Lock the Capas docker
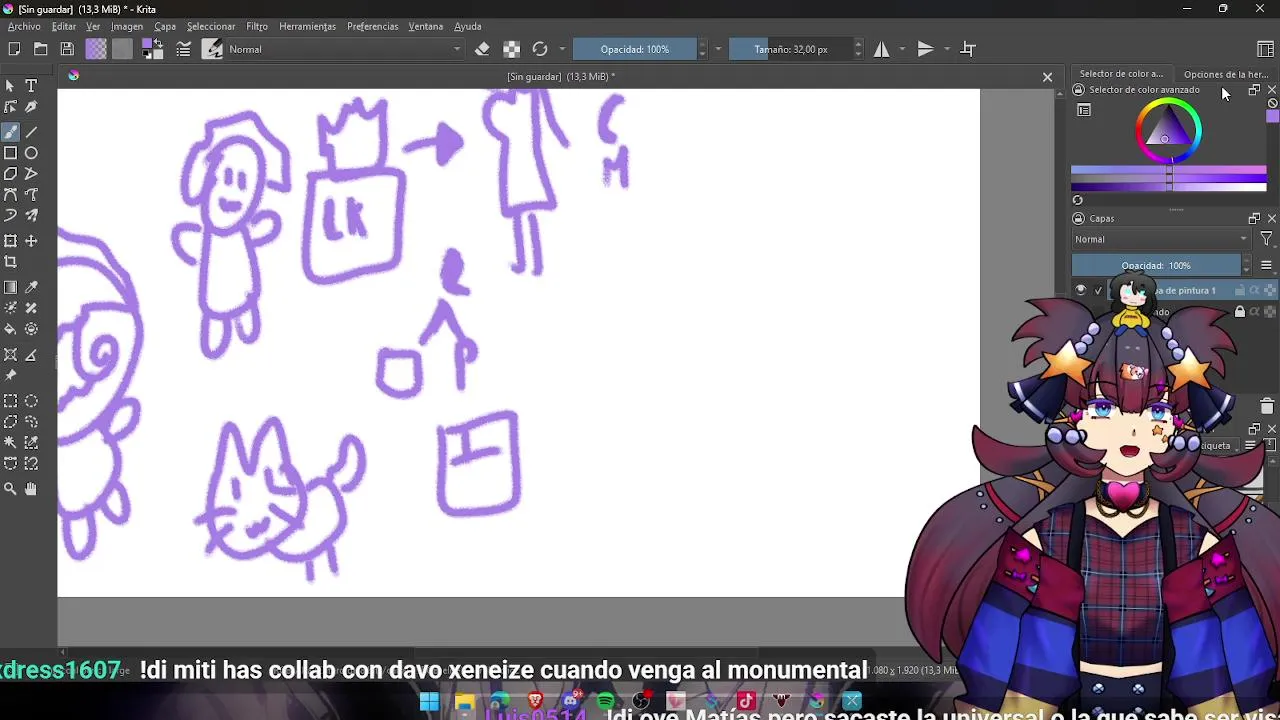 tap(1078, 218)
